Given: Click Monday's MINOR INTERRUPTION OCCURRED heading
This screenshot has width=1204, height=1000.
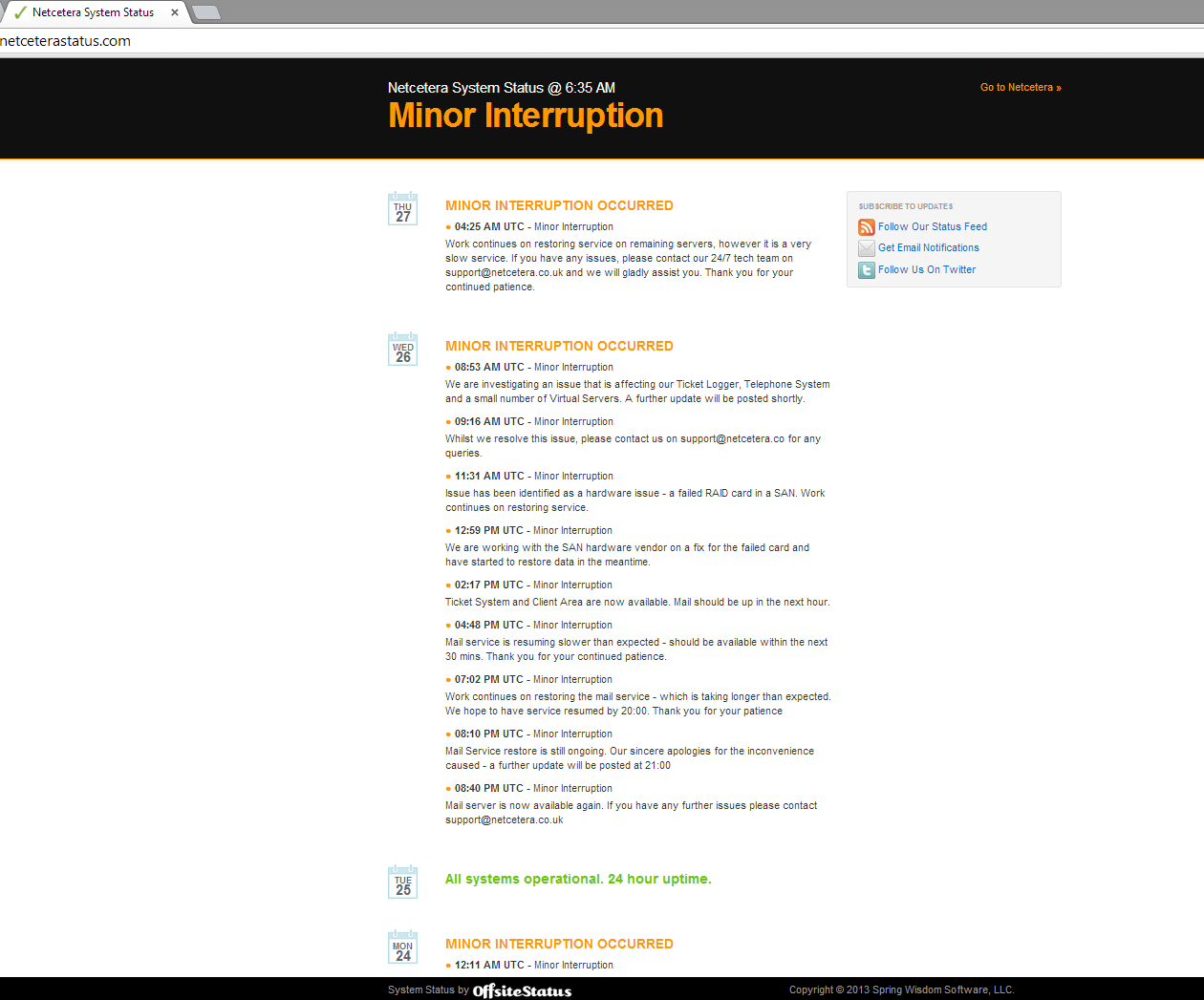Looking at the screenshot, I should click(x=559, y=944).
